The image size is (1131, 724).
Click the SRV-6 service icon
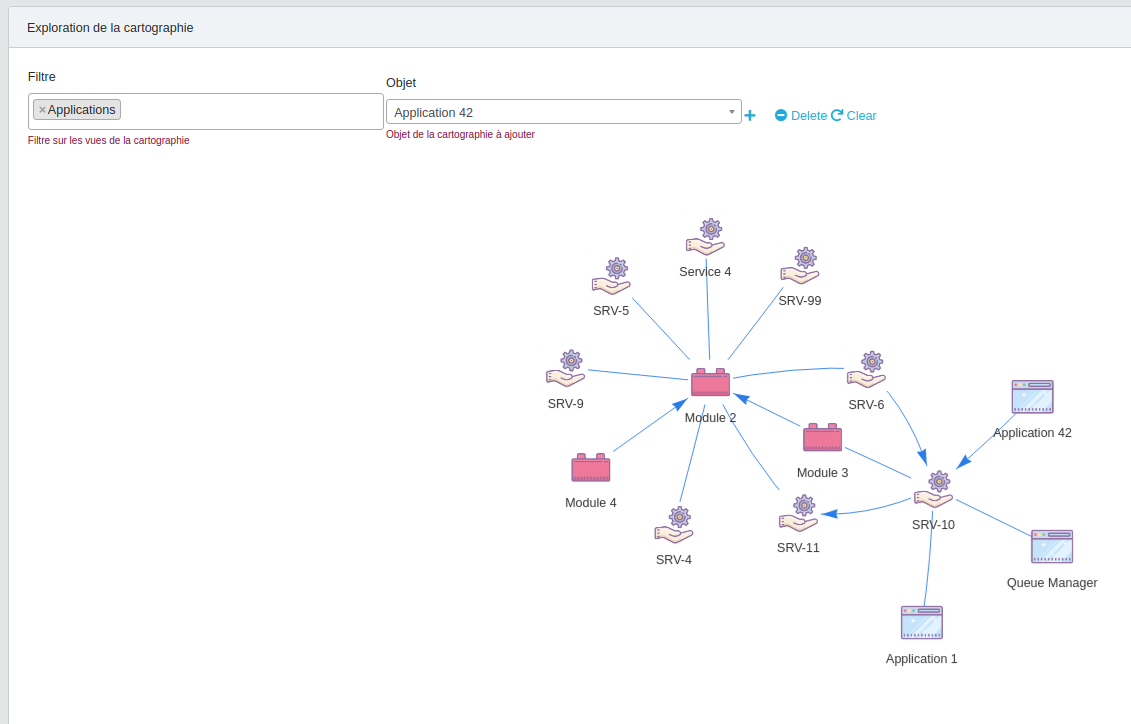(x=867, y=369)
